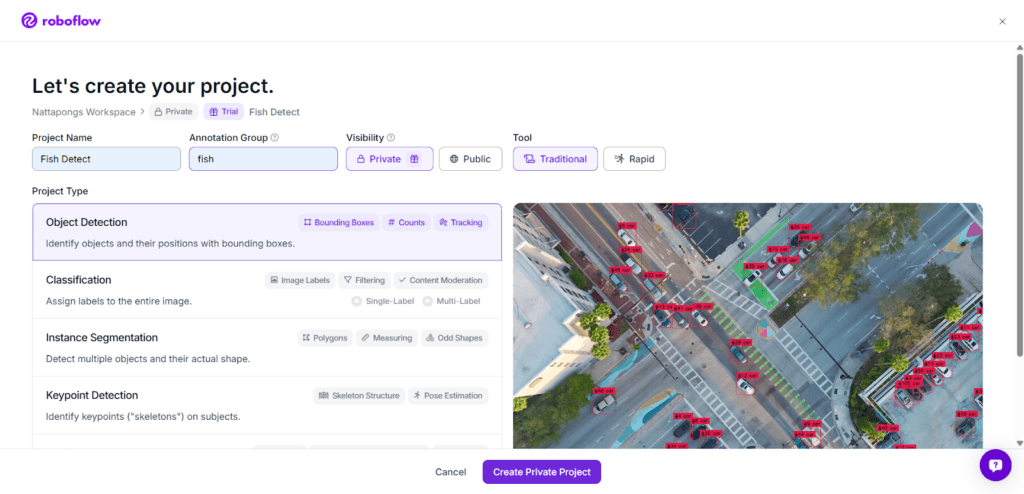
Task: Click the Skeleton Structure tag
Action: 359,396
